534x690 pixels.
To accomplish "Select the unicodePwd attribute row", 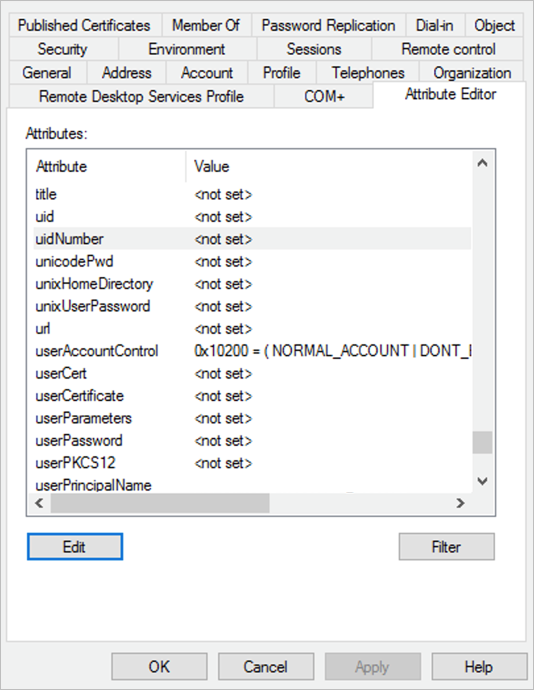I will 252,261.
